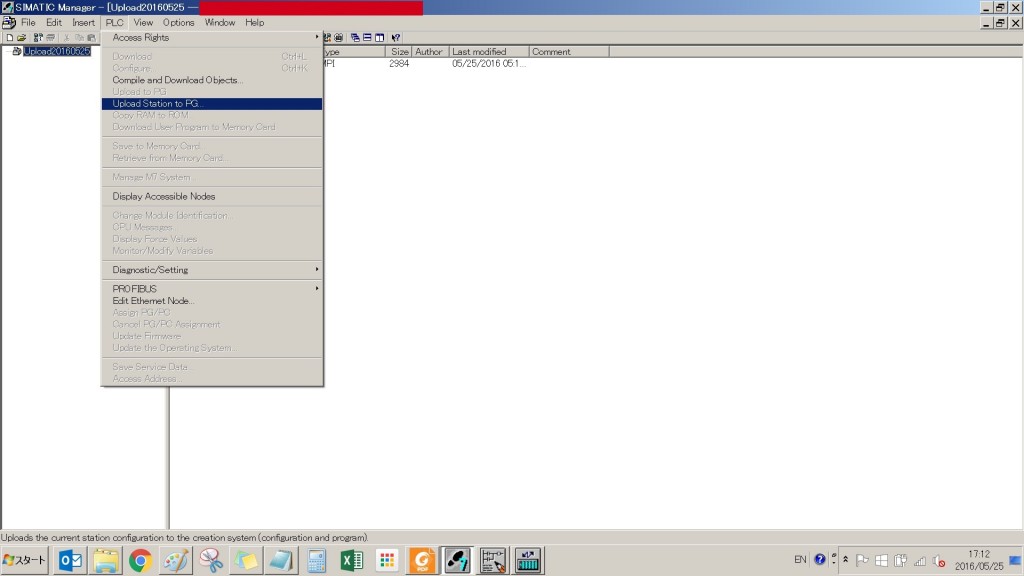Open the Snipping Tool from the taskbar
Viewport: 1024px width, 576px height.
tap(211, 560)
